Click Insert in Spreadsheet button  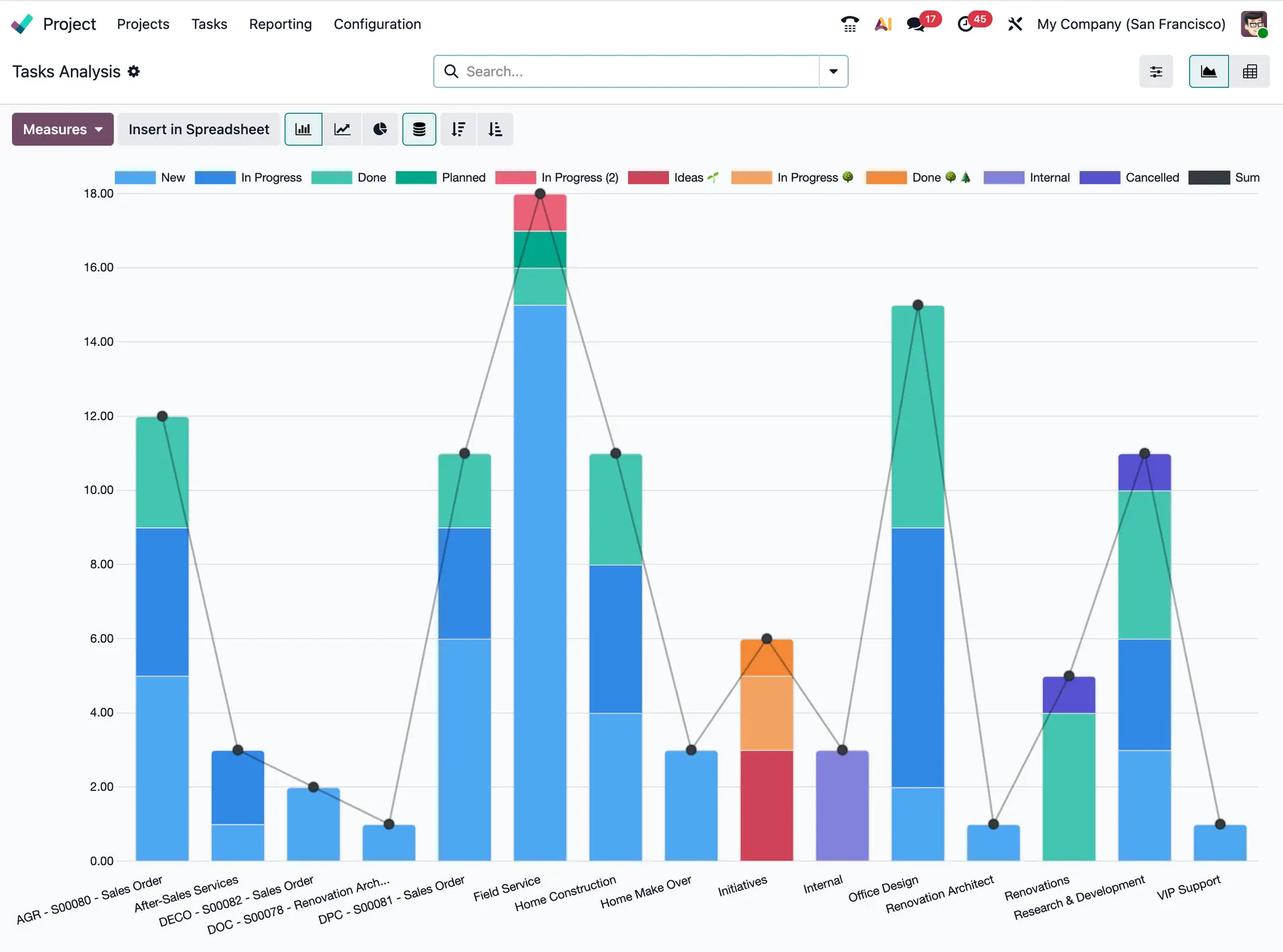[x=198, y=129]
